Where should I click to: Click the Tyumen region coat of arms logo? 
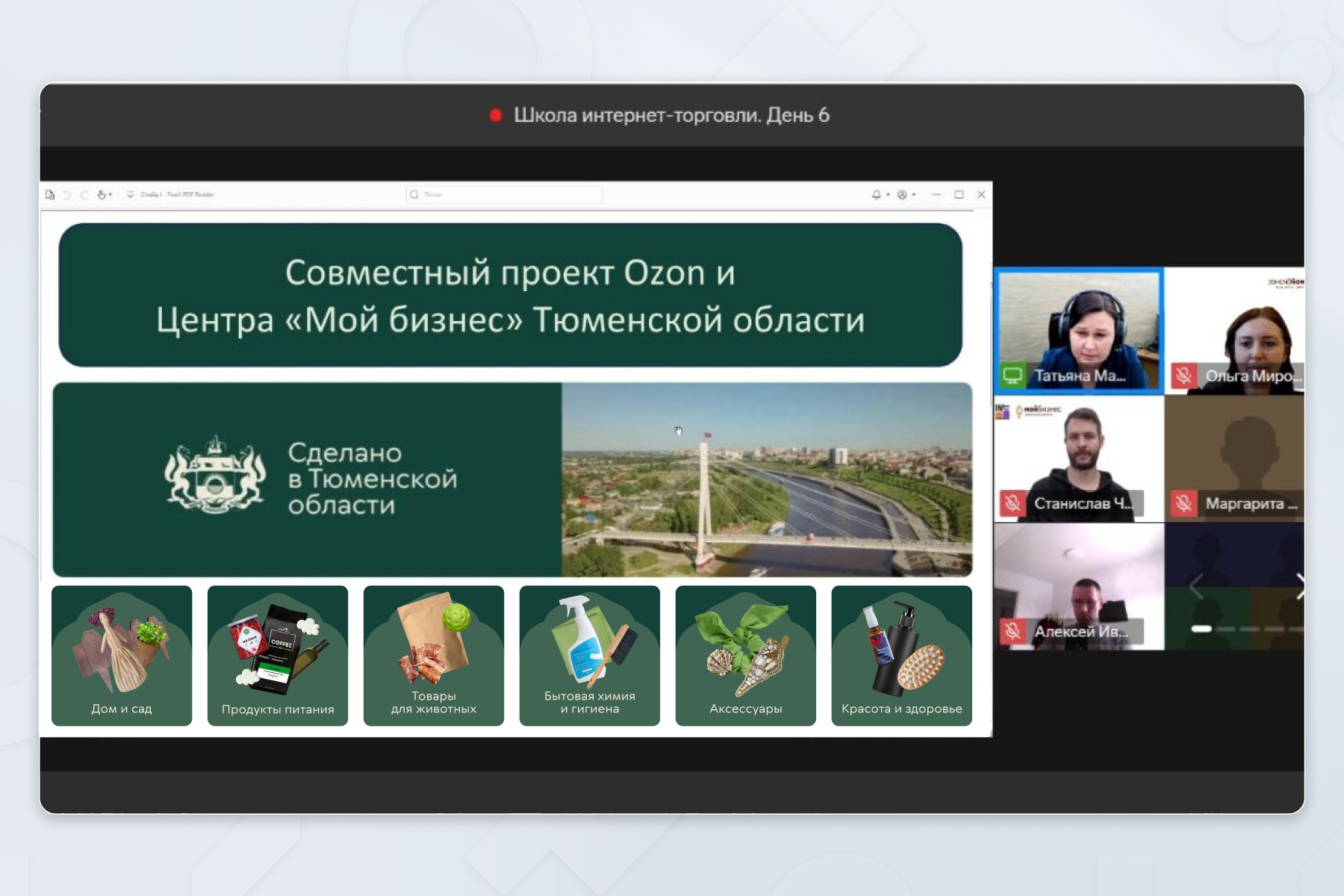point(215,476)
